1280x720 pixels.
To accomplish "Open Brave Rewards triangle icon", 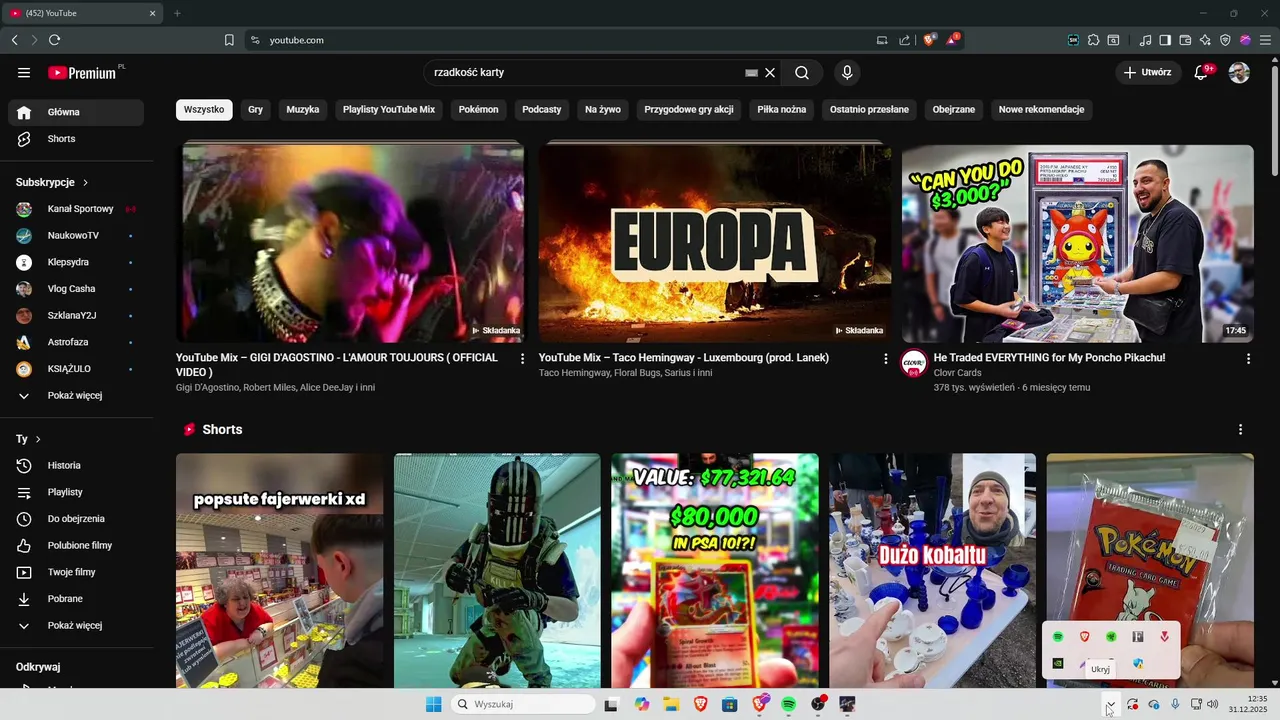I will (x=953, y=40).
